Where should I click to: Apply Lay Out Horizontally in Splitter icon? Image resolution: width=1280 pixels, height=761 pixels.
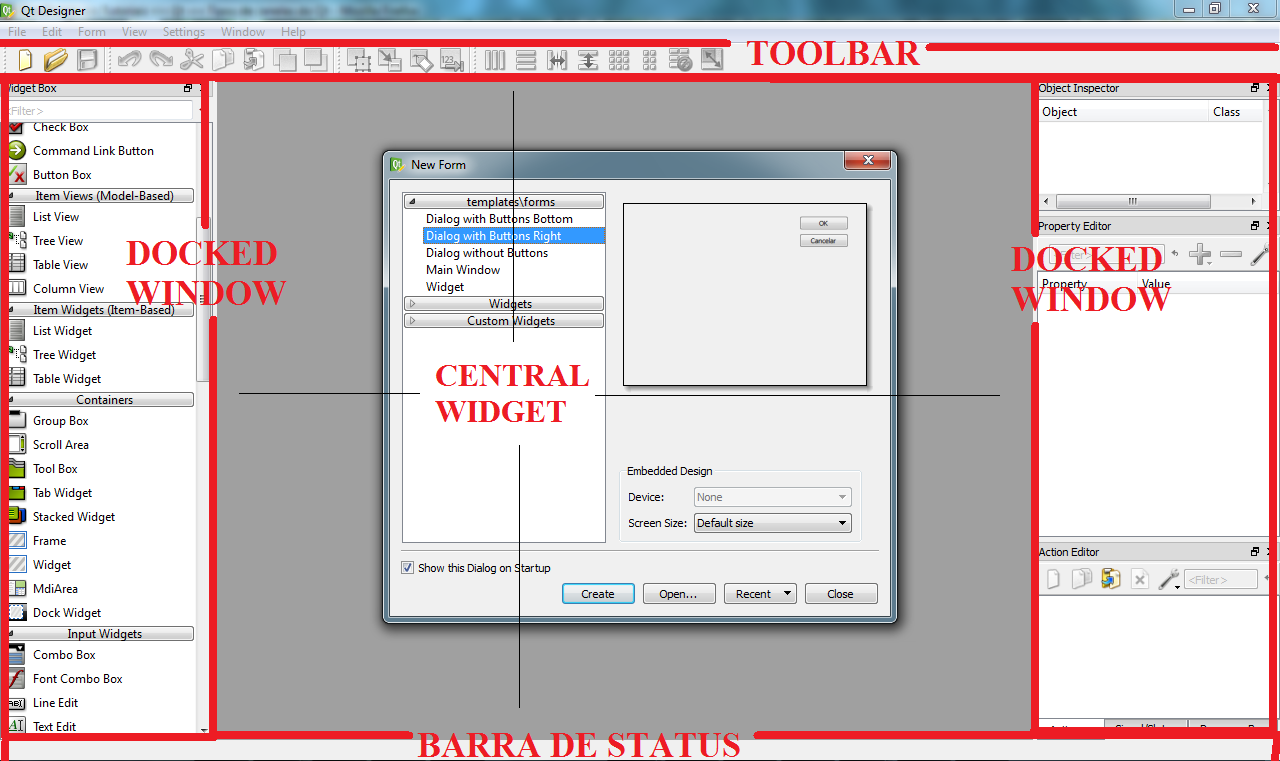pos(557,60)
